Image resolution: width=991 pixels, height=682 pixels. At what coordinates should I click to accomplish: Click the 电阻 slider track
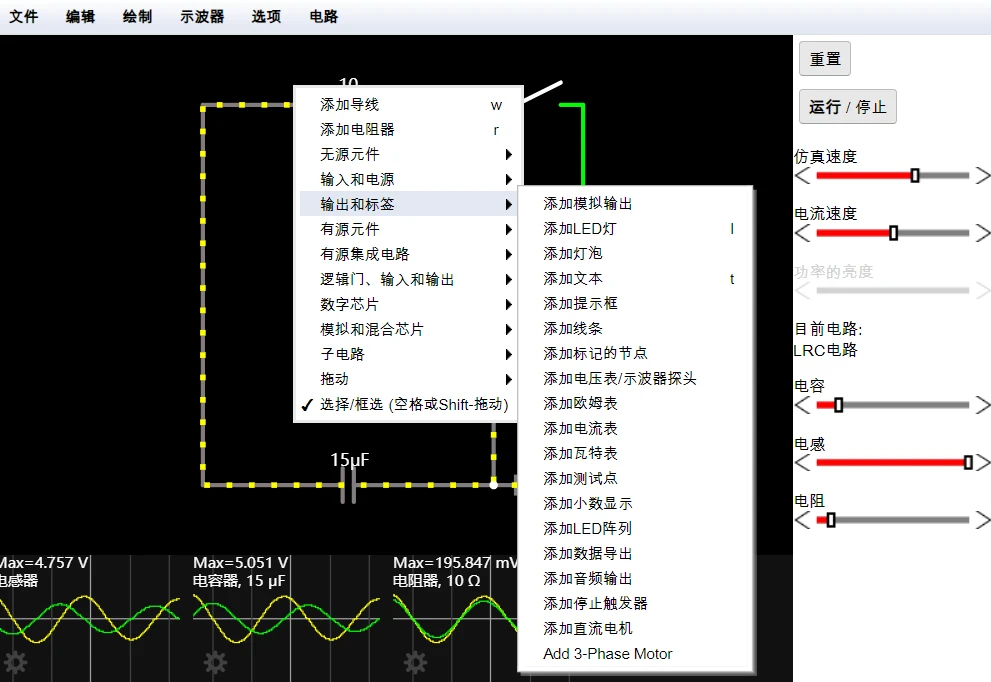[892, 520]
